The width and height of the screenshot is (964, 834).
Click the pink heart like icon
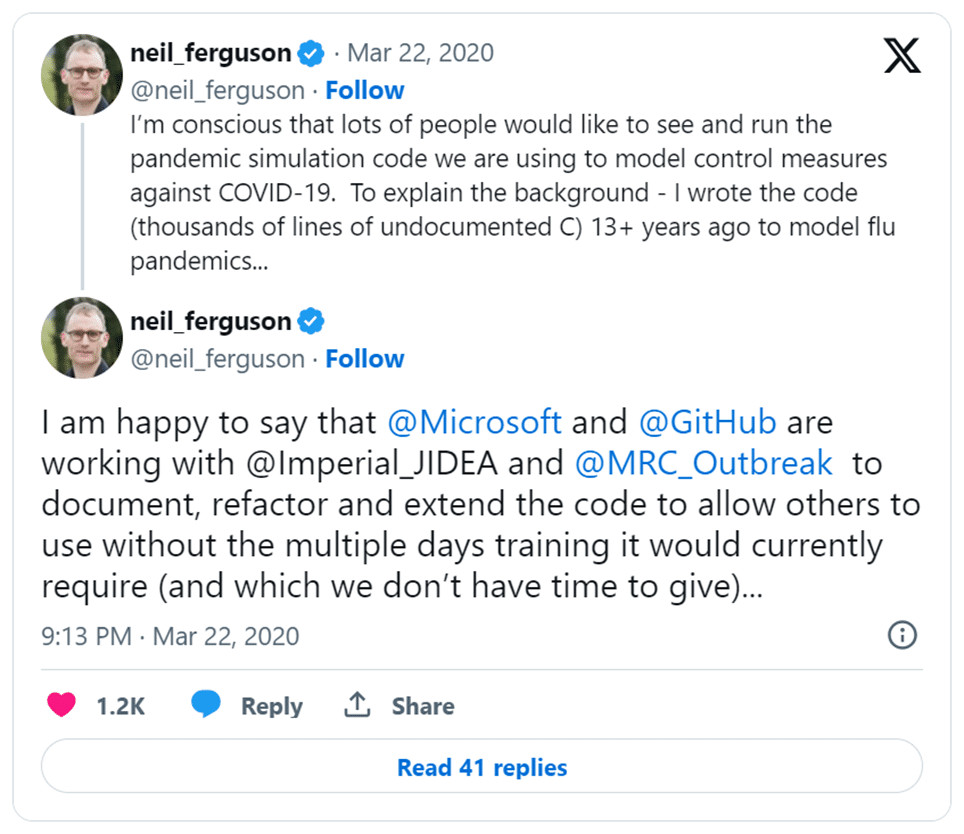click(61, 704)
